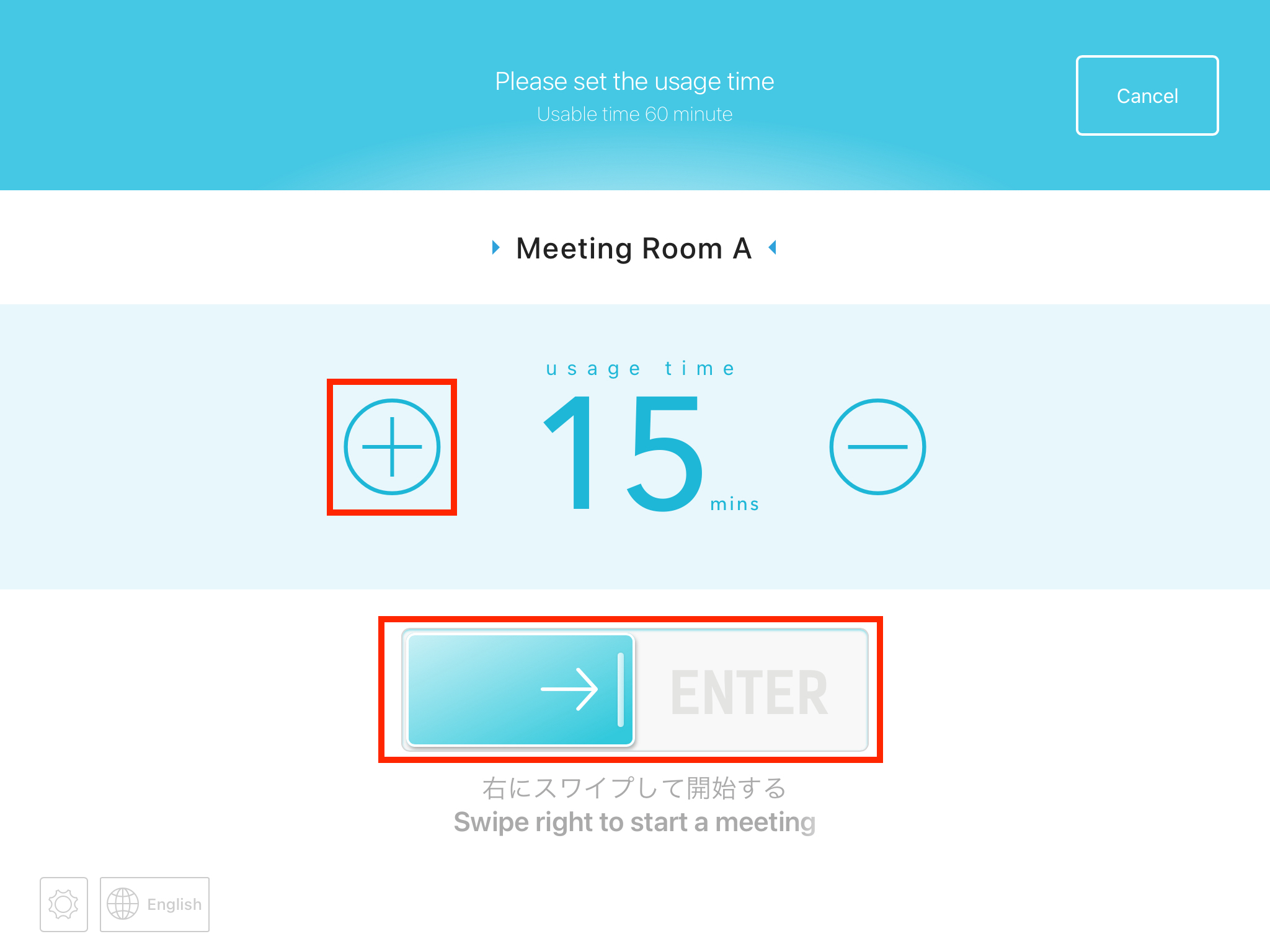Click the Japanese swipe instruction text

(x=634, y=788)
